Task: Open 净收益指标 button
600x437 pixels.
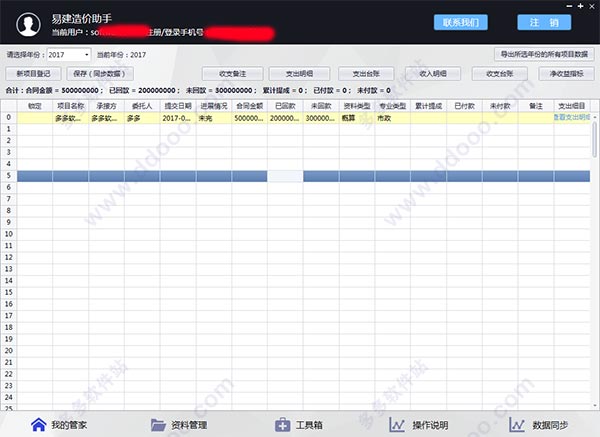Action: coord(567,73)
